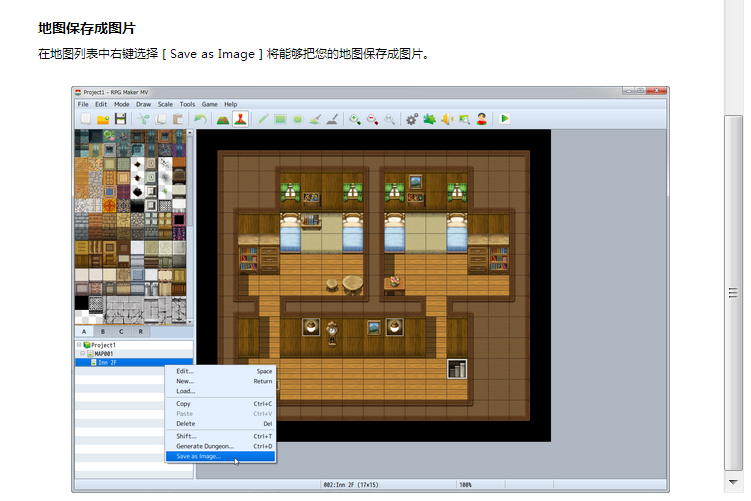Click the Undo arrow icon

click(200, 119)
